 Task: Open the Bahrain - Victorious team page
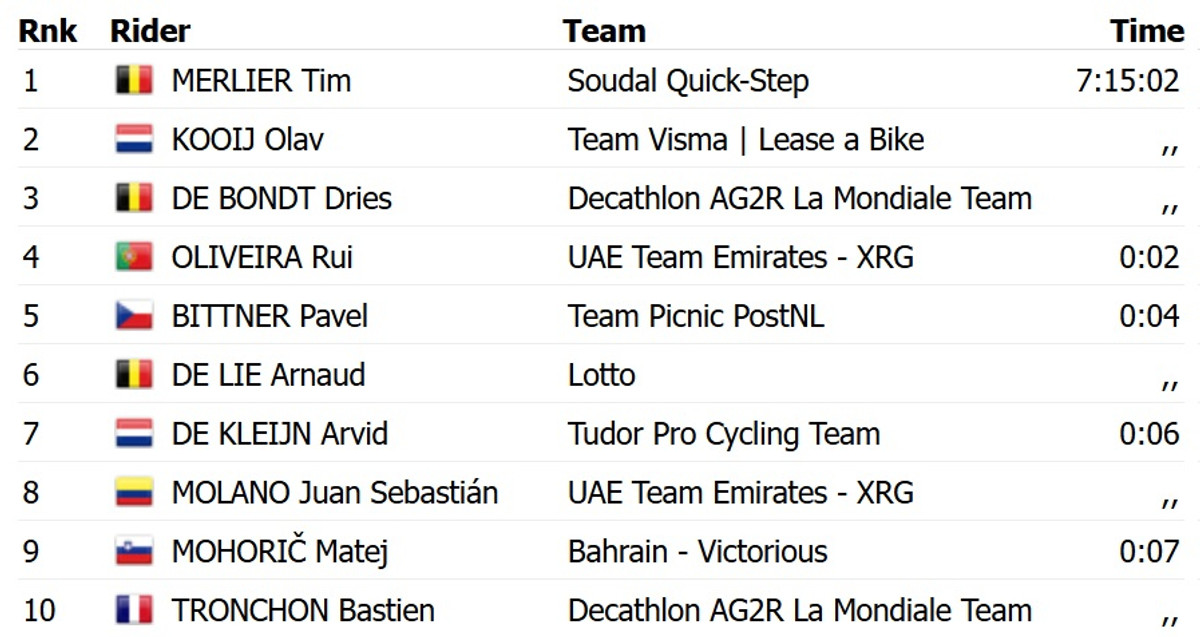pos(697,551)
